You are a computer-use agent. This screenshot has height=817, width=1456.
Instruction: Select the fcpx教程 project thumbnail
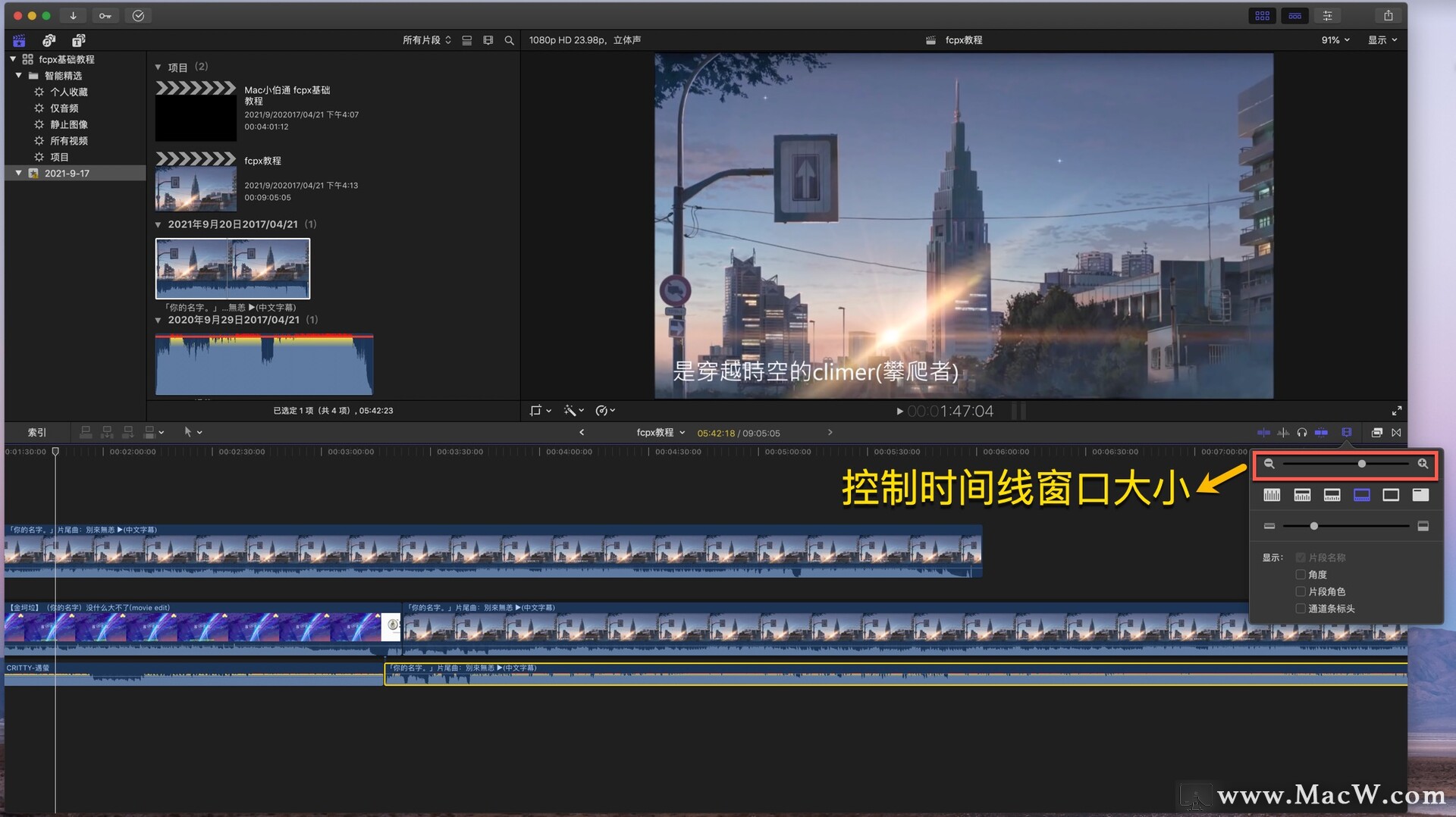coord(196,189)
